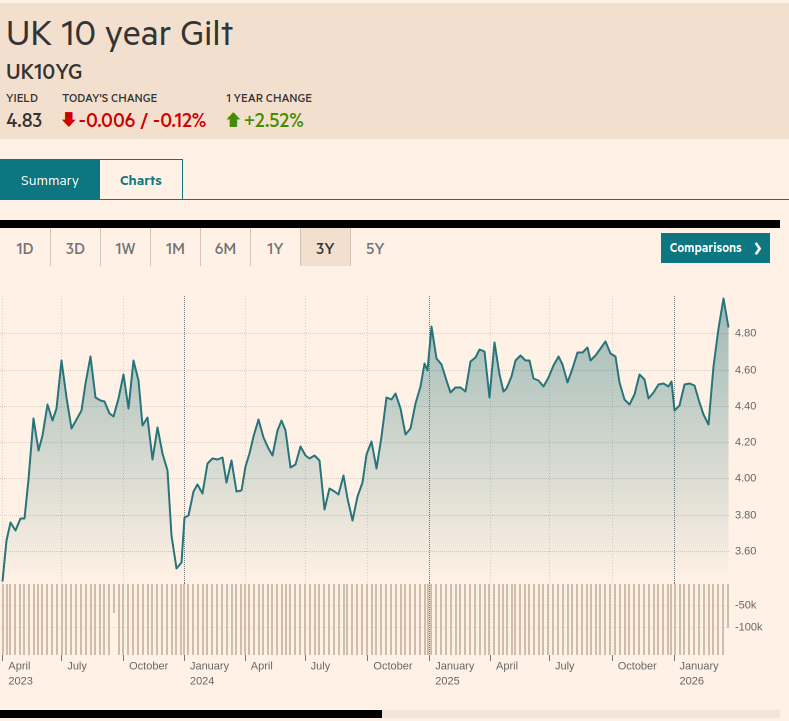Viewport: 789px width, 721px height.
Task: Change chart range to 5Y
Action: (x=375, y=249)
